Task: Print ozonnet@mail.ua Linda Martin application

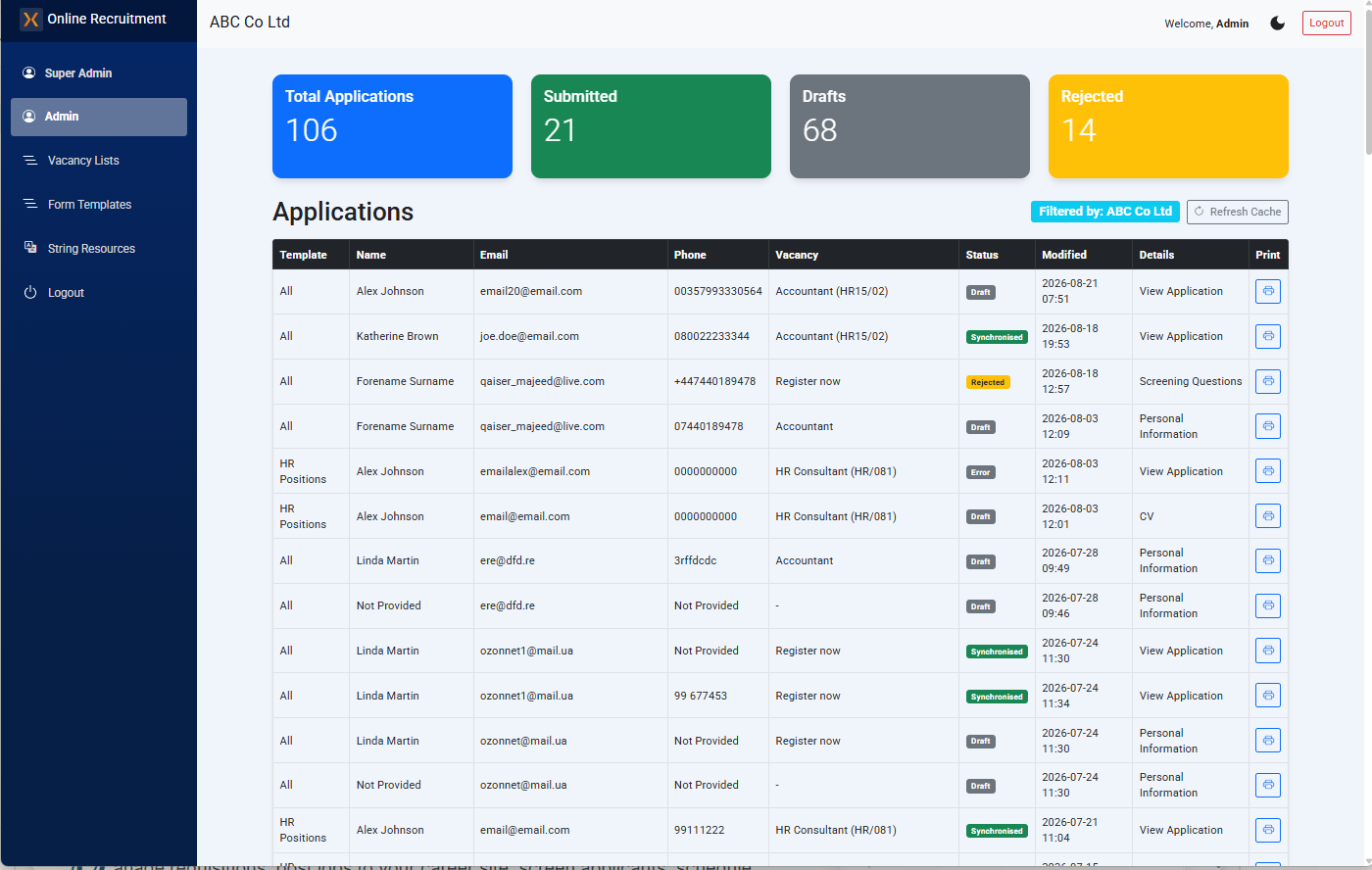Action: coord(1268,741)
